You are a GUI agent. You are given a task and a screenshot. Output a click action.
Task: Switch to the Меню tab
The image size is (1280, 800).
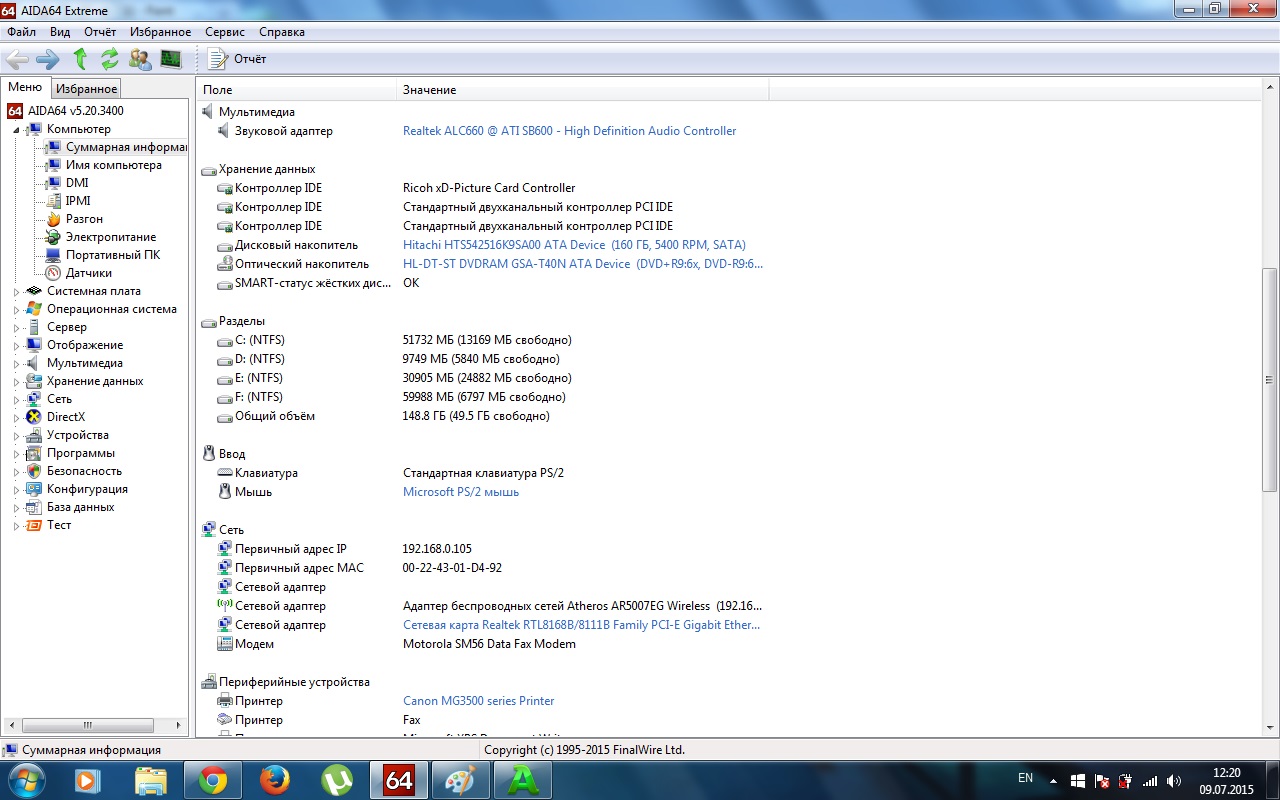click(x=25, y=88)
